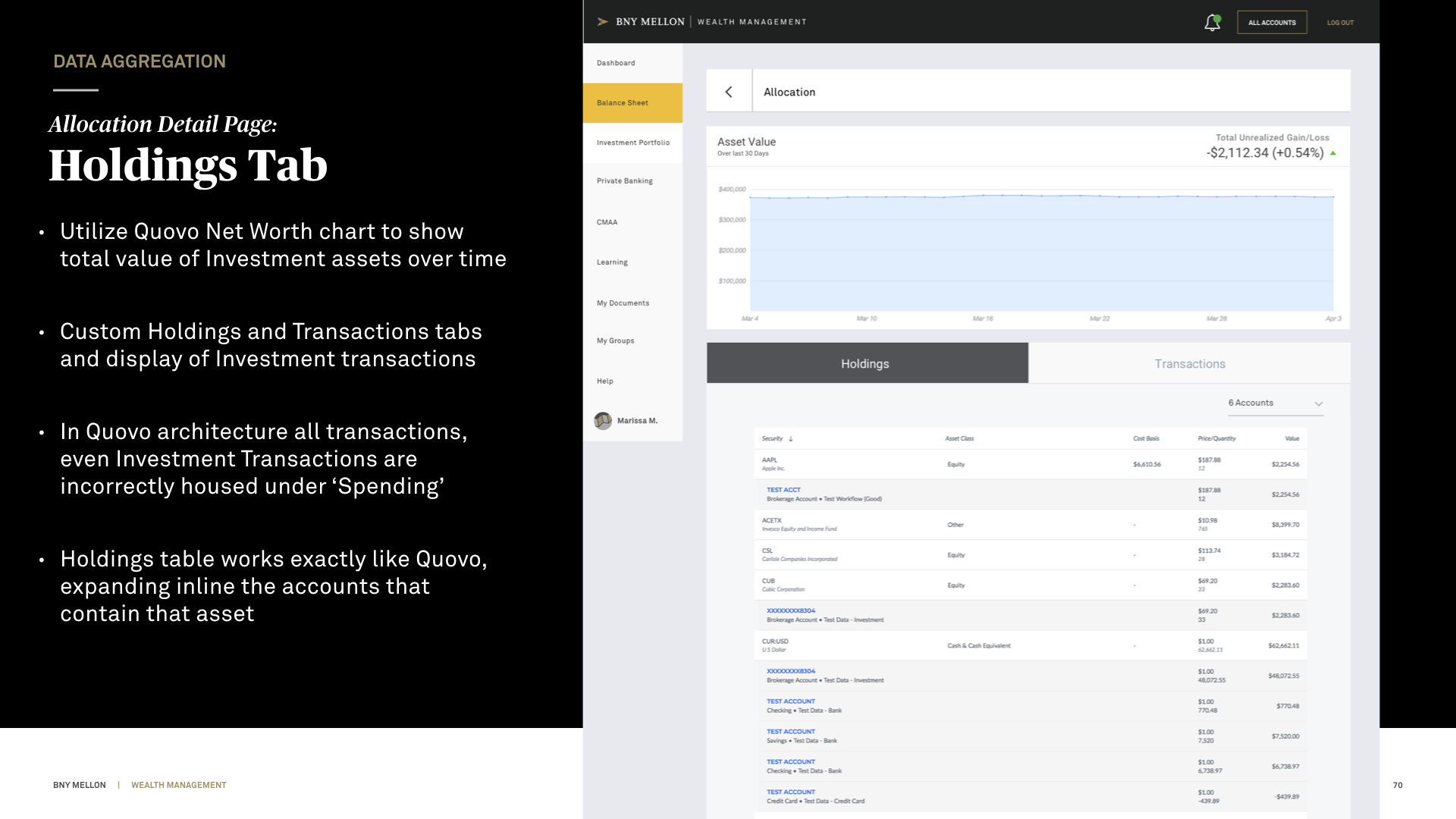Click the Cash & Cash Equivalent asset class
This screenshot has height=819, width=1456.
click(x=978, y=646)
